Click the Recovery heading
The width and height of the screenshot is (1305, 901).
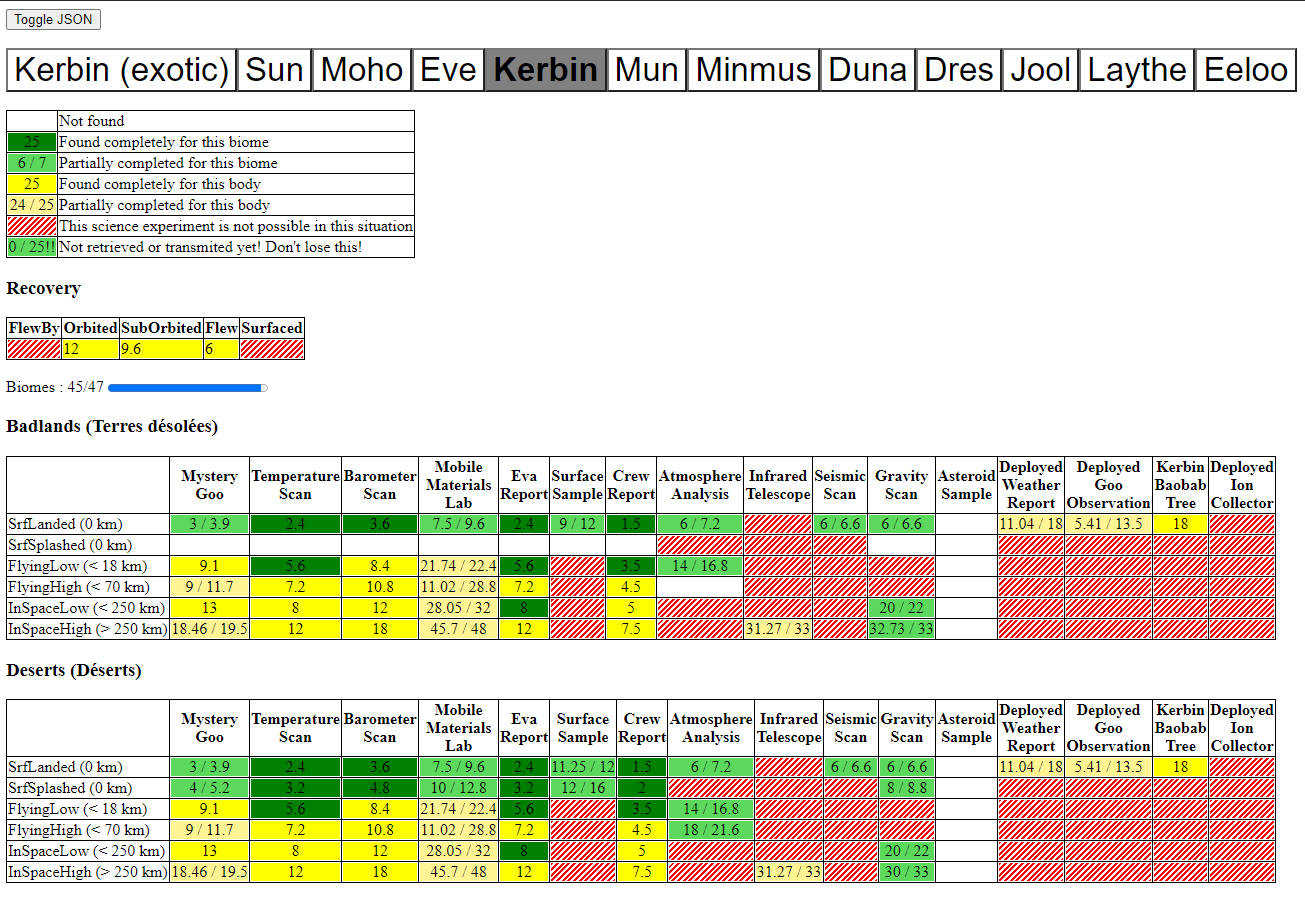point(43,288)
